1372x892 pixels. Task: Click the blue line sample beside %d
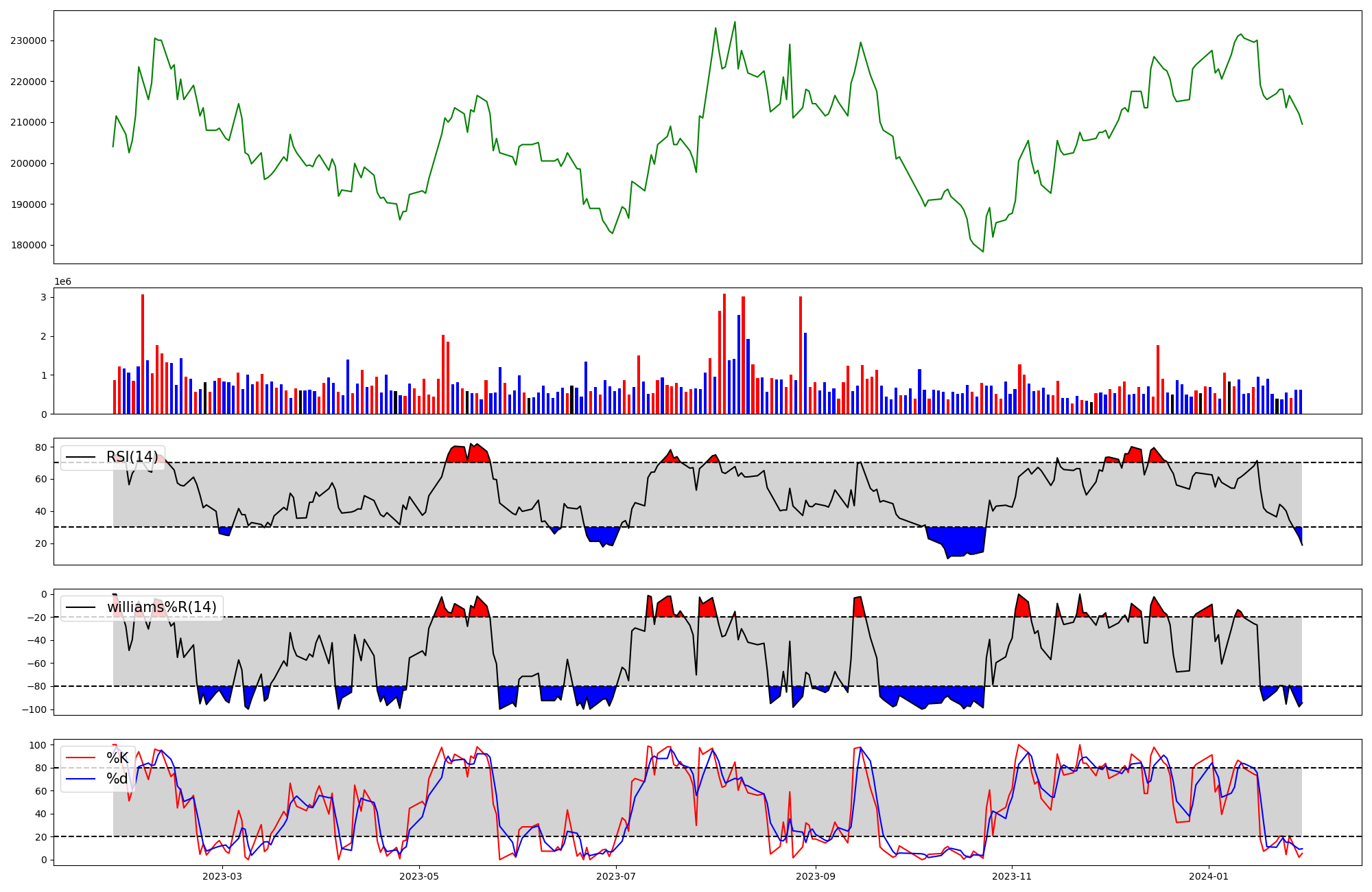click(82, 779)
